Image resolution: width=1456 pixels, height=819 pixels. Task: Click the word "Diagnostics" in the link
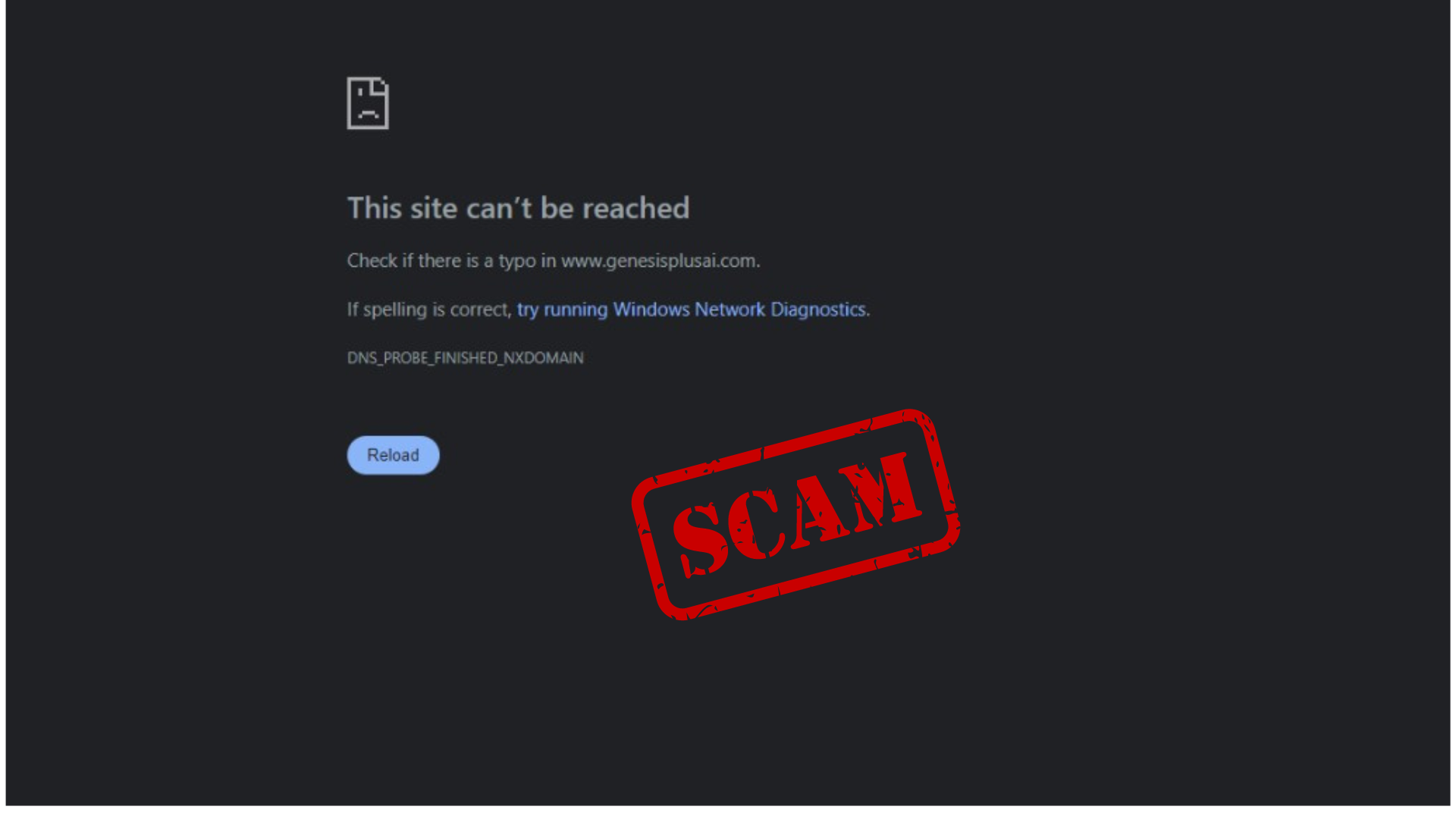click(x=818, y=309)
